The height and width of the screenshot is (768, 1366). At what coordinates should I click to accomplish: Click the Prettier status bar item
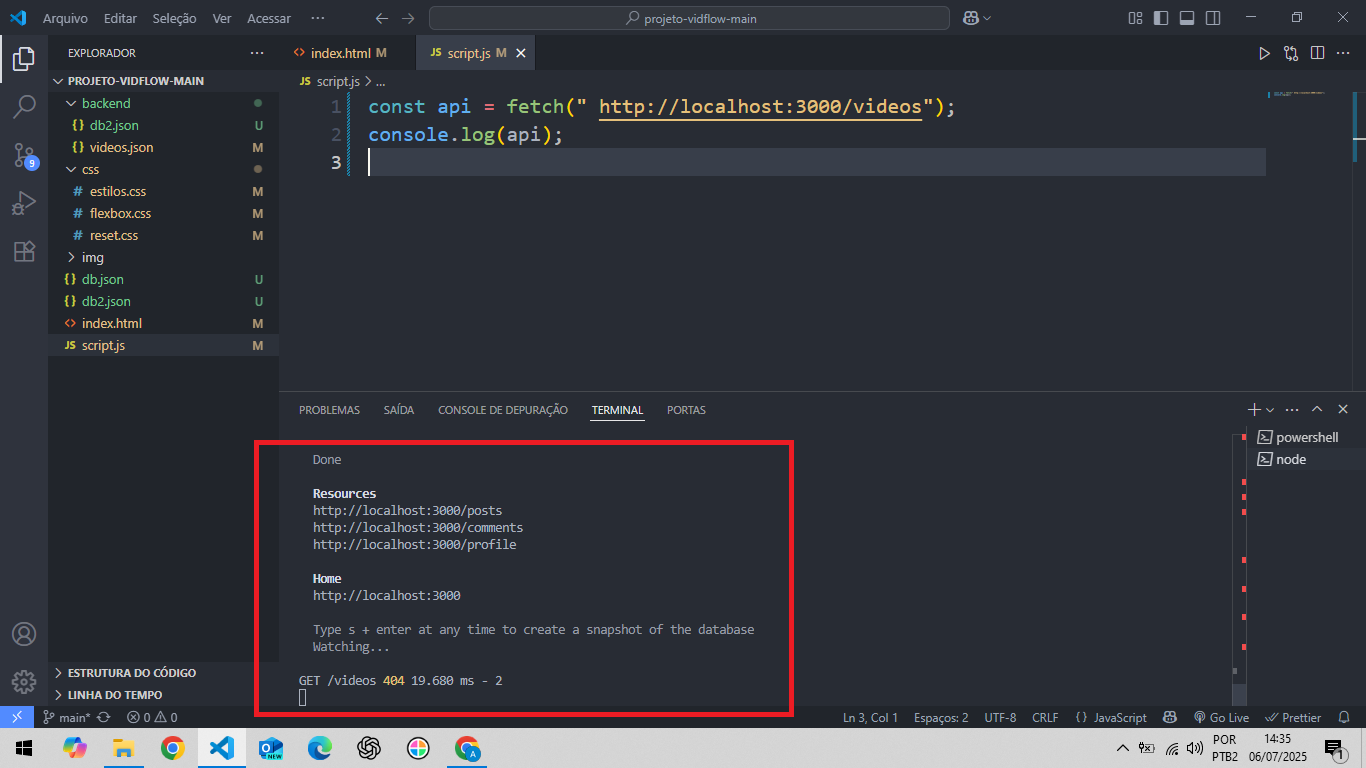click(x=1294, y=717)
